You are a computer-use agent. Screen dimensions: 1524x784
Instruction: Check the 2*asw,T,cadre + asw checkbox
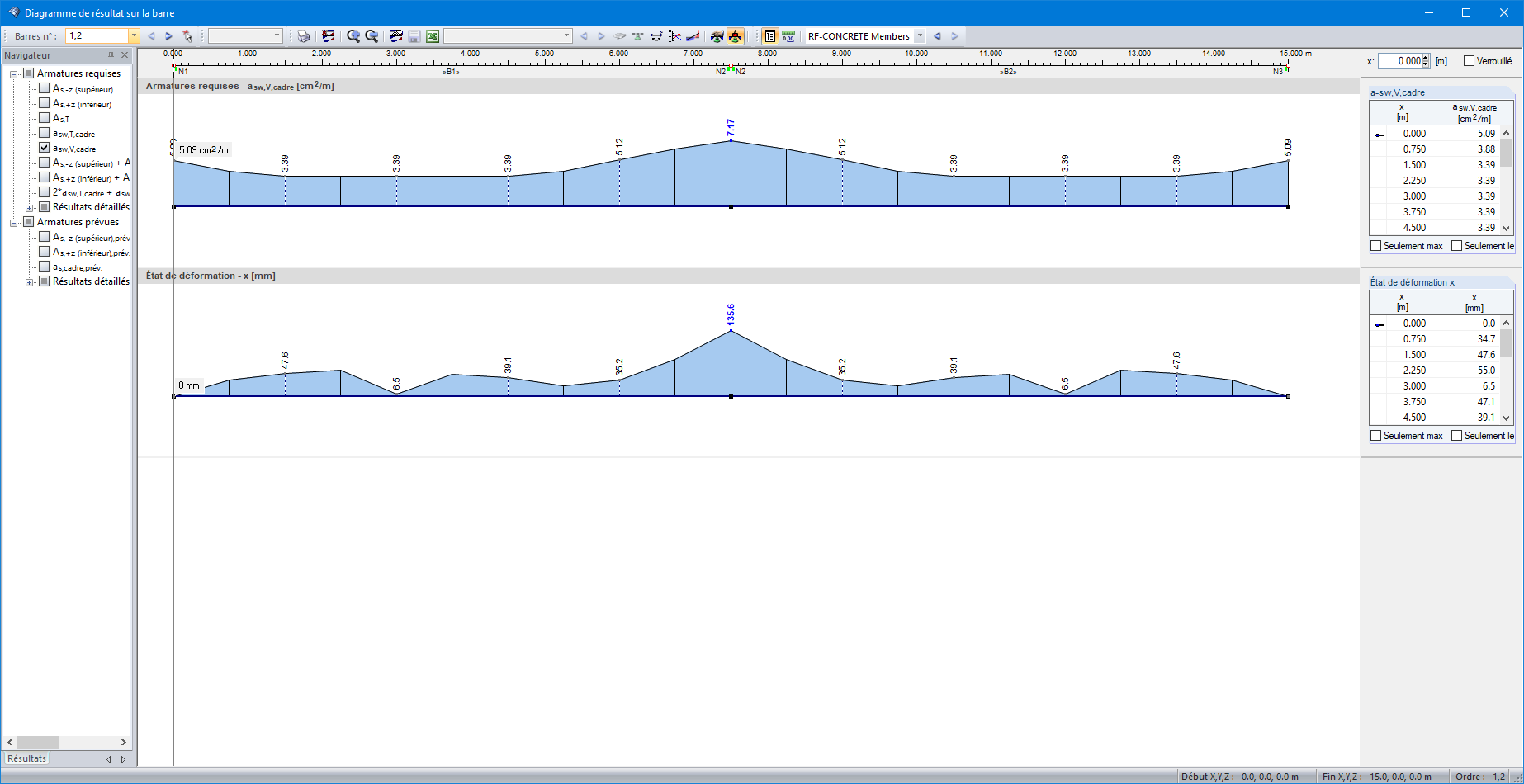click(x=45, y=192)
